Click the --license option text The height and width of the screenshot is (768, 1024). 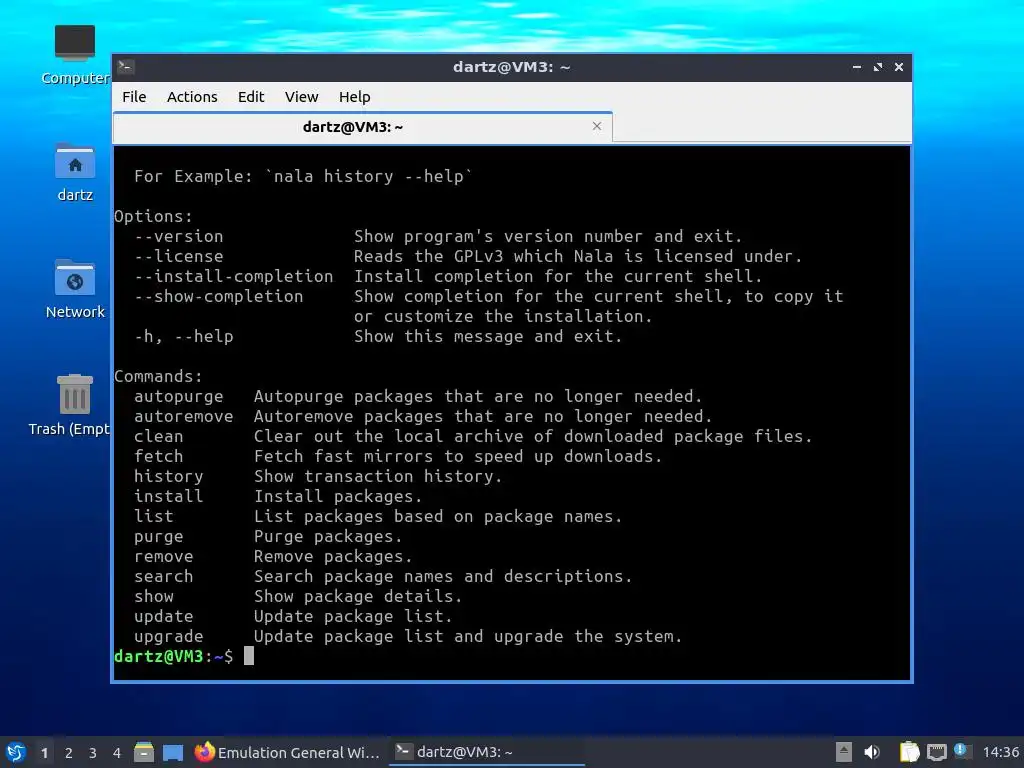click(x=179, y=256)
